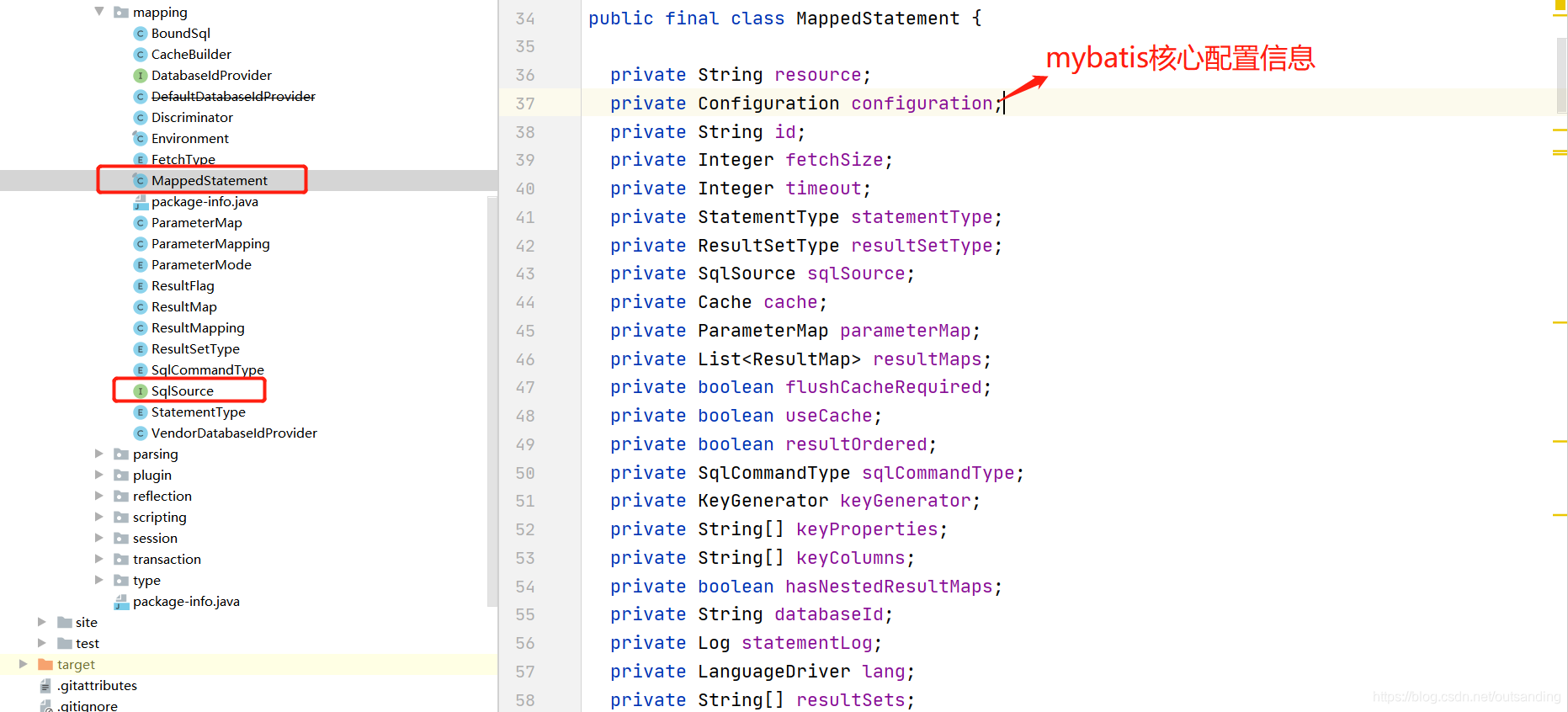Click the package-info.java icon under mapping
This screenshot has width=1568, height=712.
coord(141,202)
